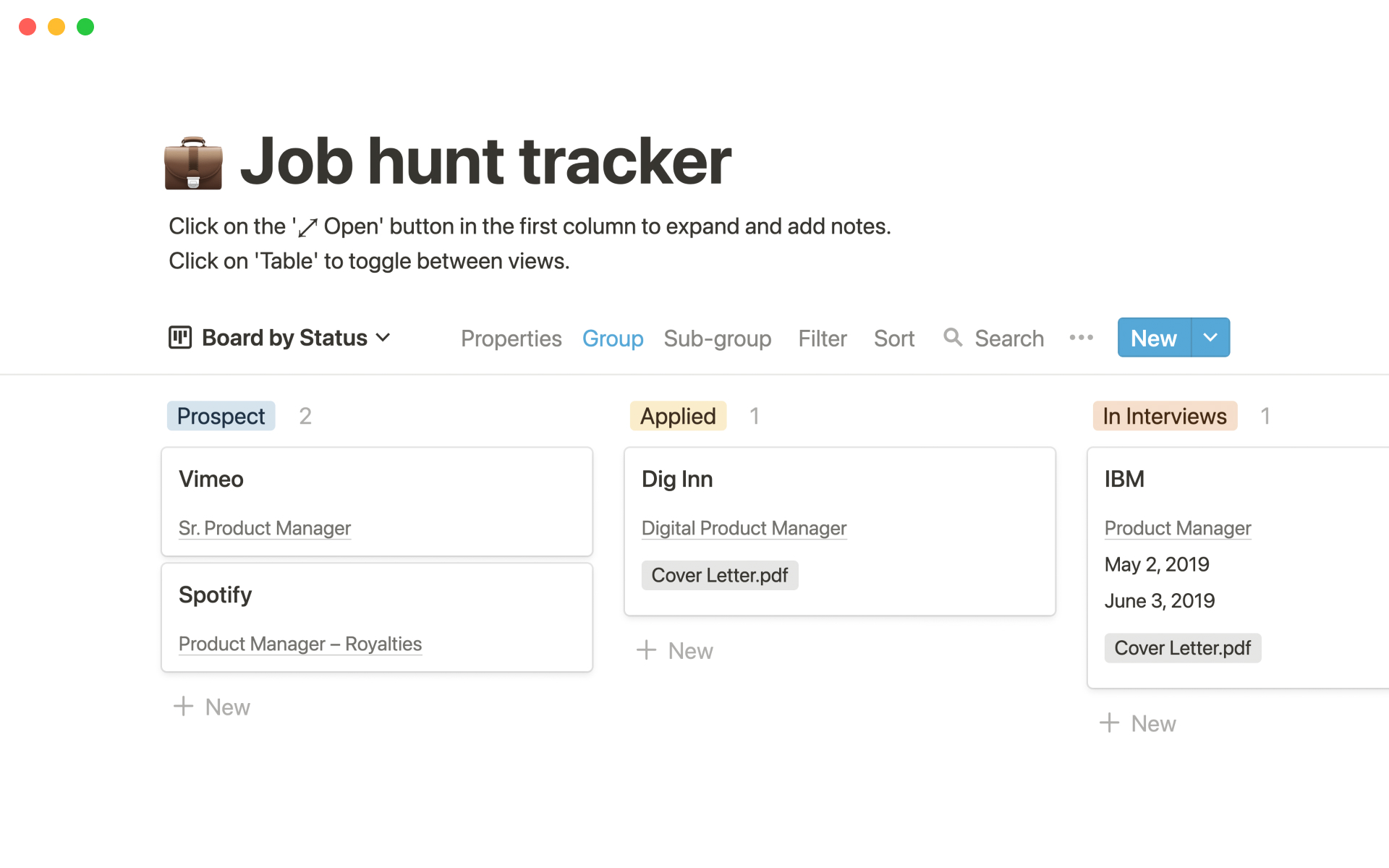Open the Properties menu

coord(511,339)
